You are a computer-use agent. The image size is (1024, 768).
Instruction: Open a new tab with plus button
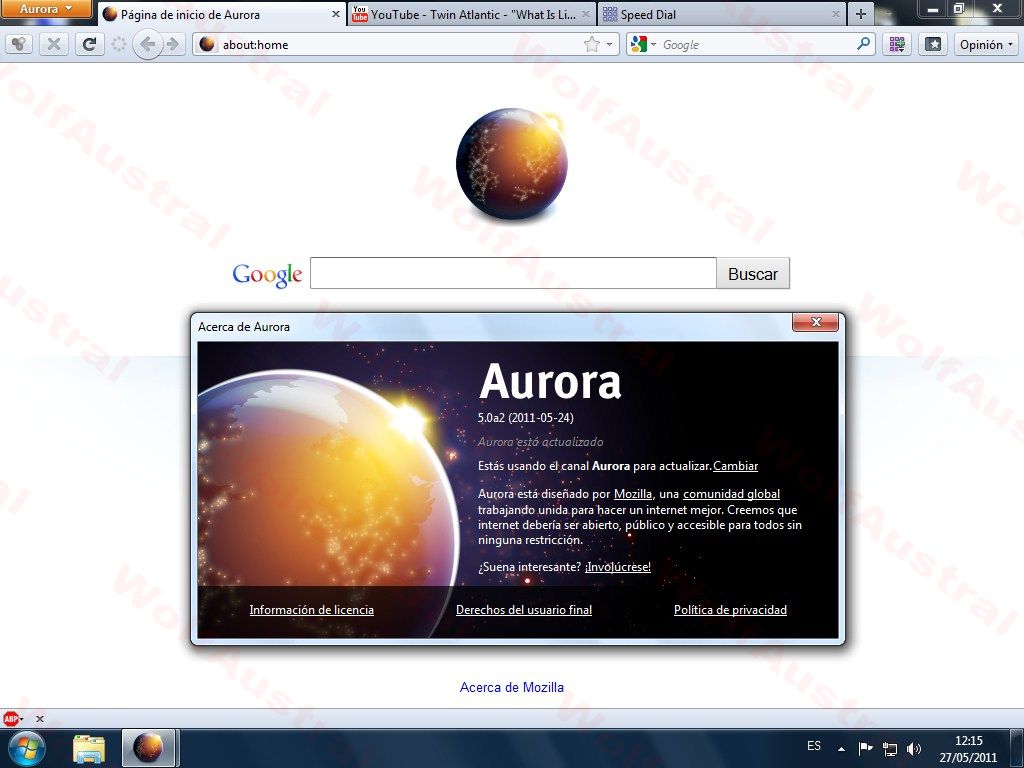click(861, 14)
